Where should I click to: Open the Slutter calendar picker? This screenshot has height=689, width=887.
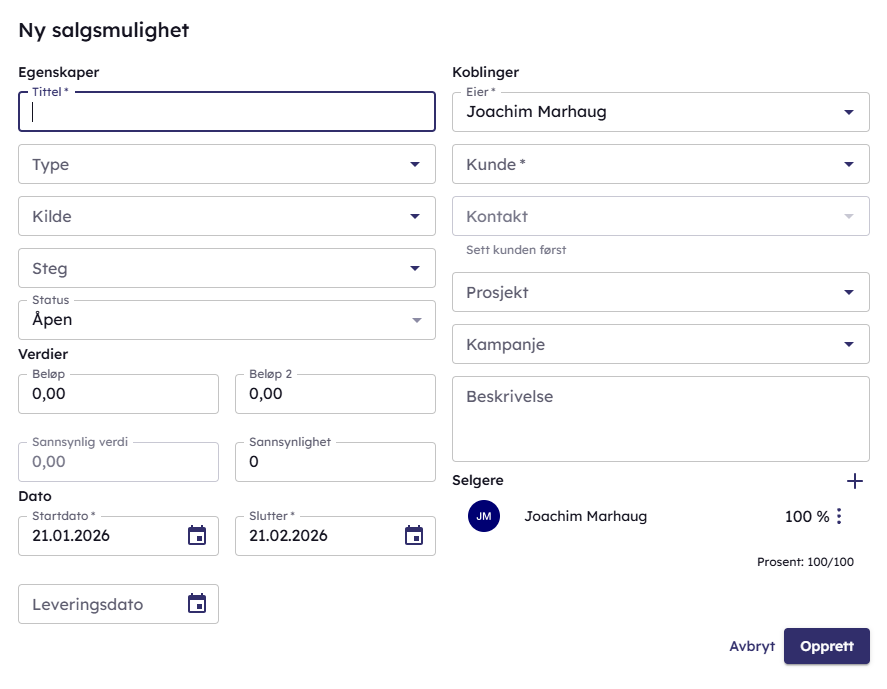pos(414,536)
